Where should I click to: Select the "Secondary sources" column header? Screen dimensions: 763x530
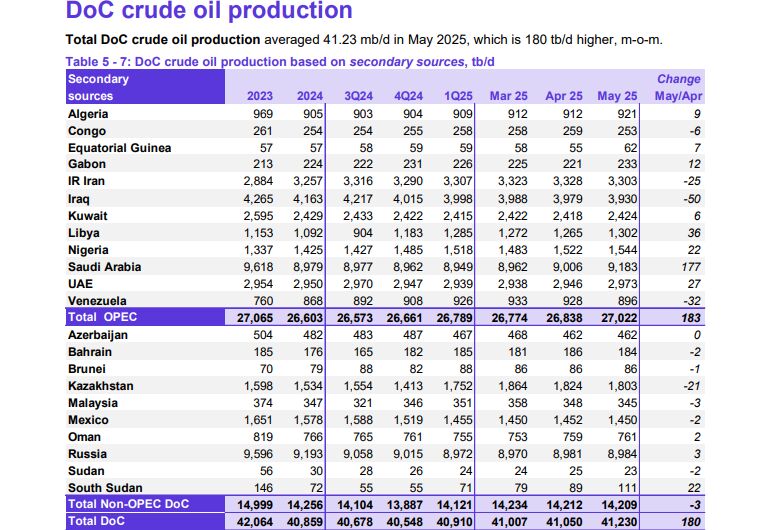[x=98, y=88]
